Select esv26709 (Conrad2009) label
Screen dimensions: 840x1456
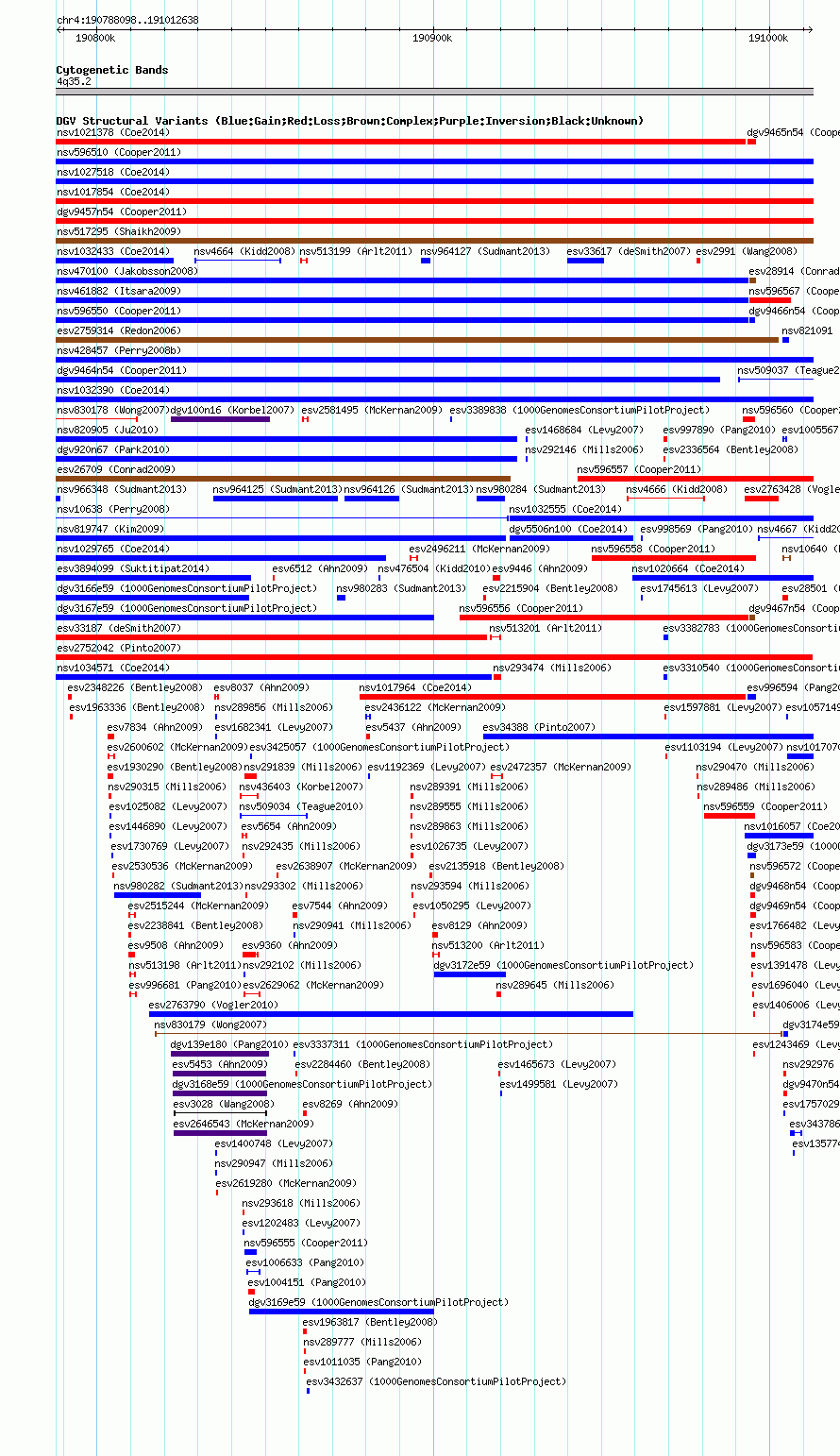pos(116,469)
